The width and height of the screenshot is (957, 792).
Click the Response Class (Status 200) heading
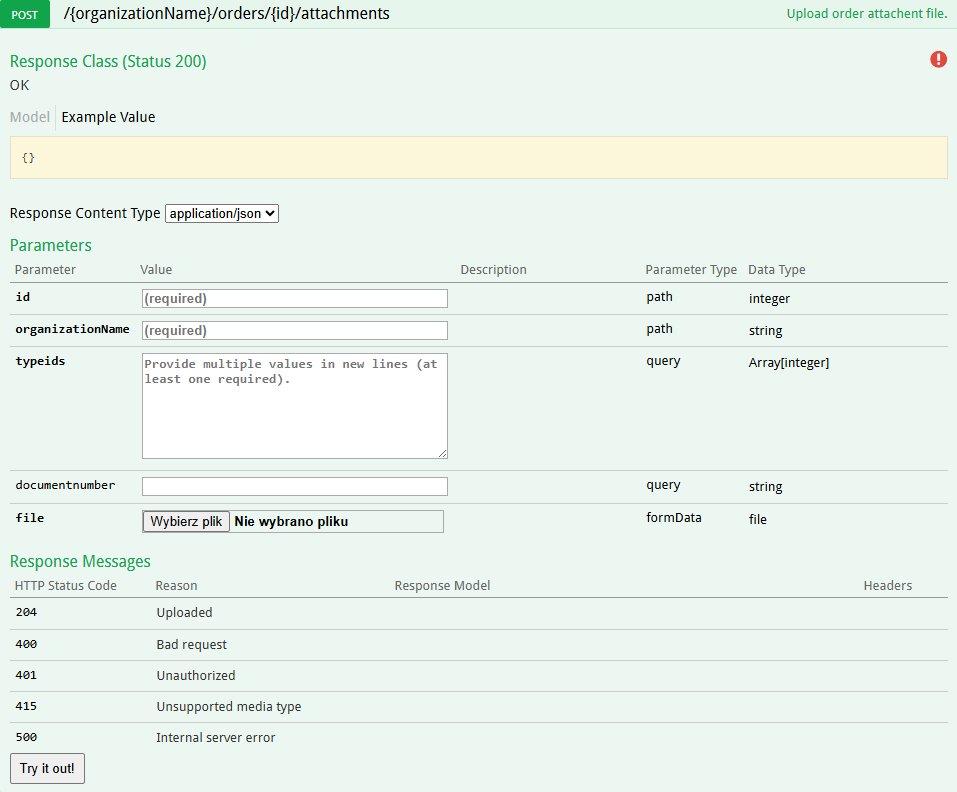[108, 61]
